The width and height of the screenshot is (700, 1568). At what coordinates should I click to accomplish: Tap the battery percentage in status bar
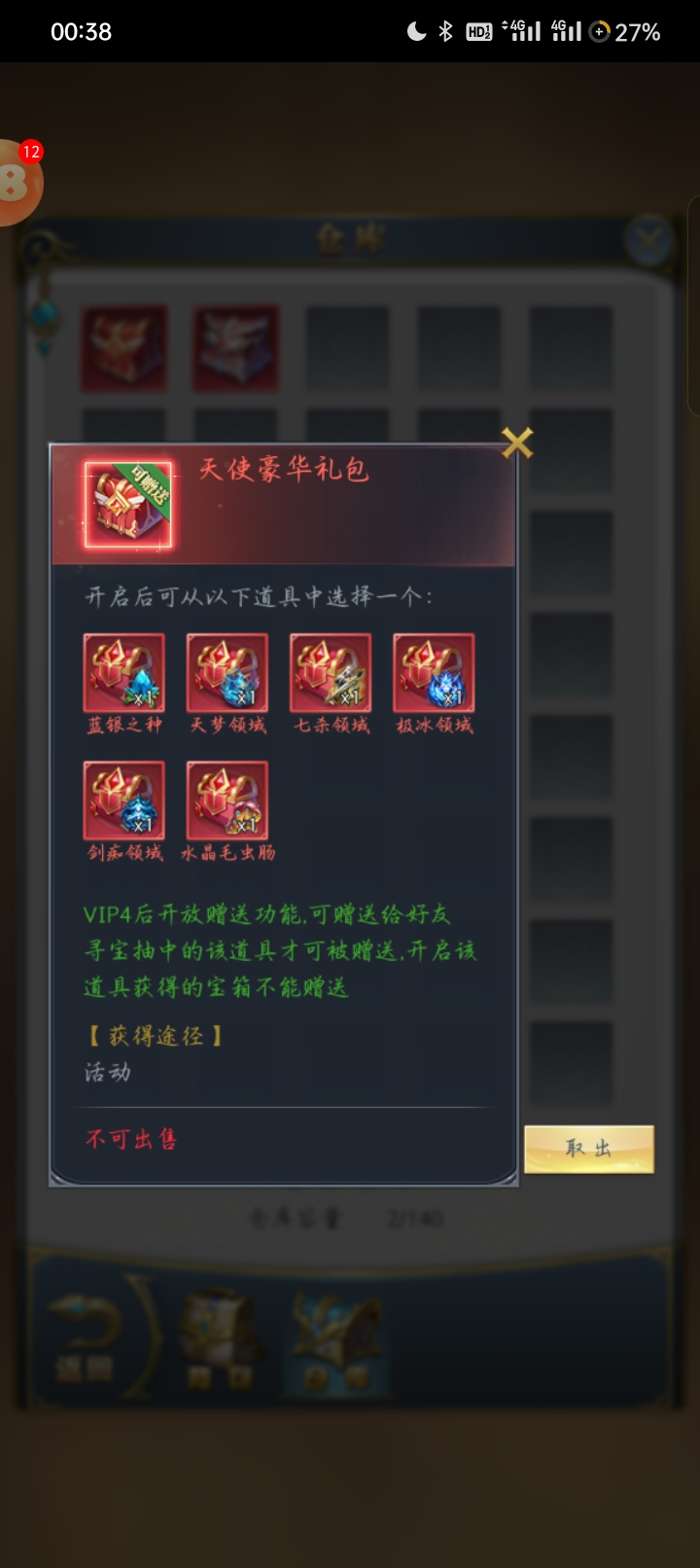(x=638, y=32)
